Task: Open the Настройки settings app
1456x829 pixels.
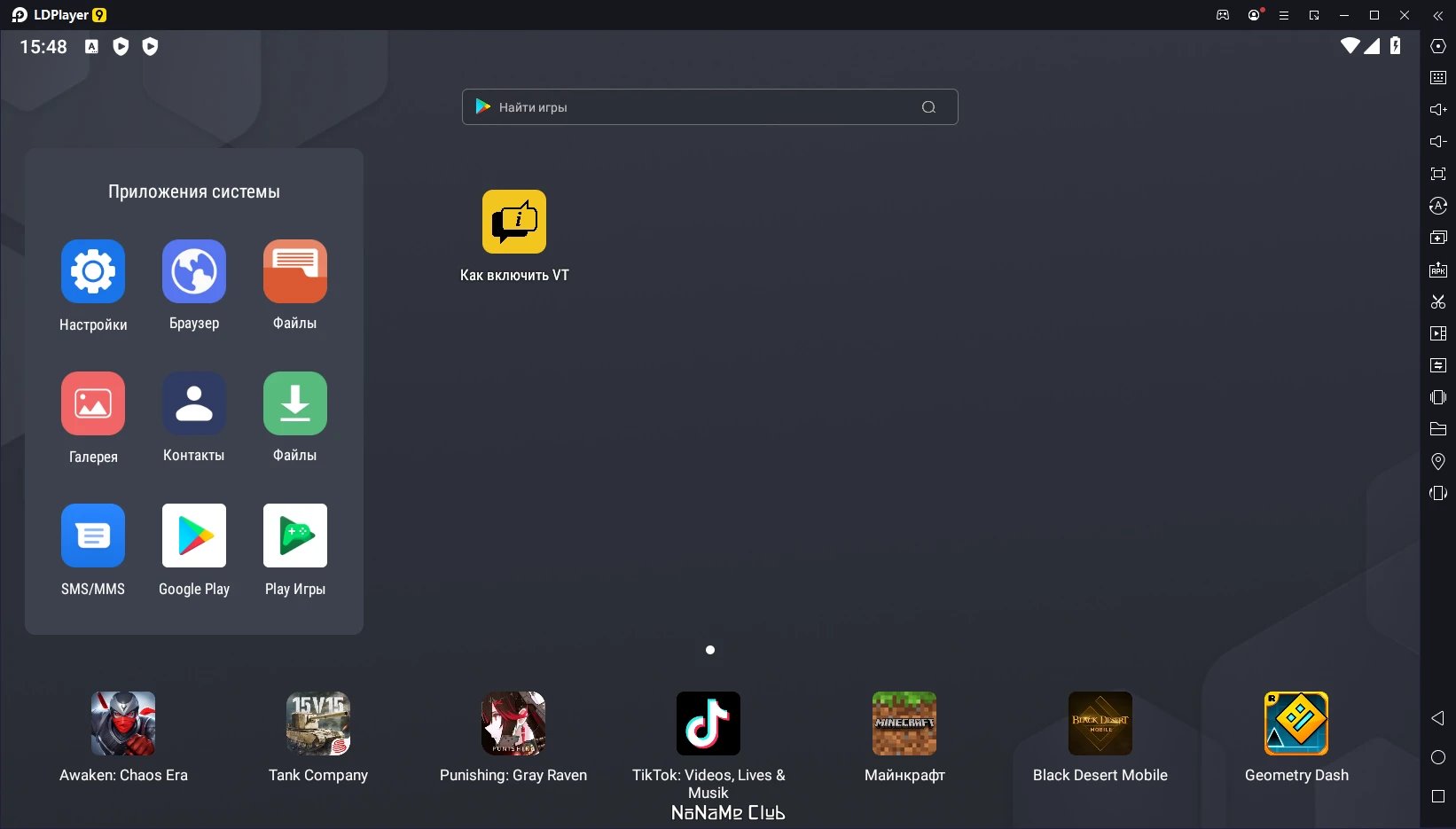Action: click(93, 271)
